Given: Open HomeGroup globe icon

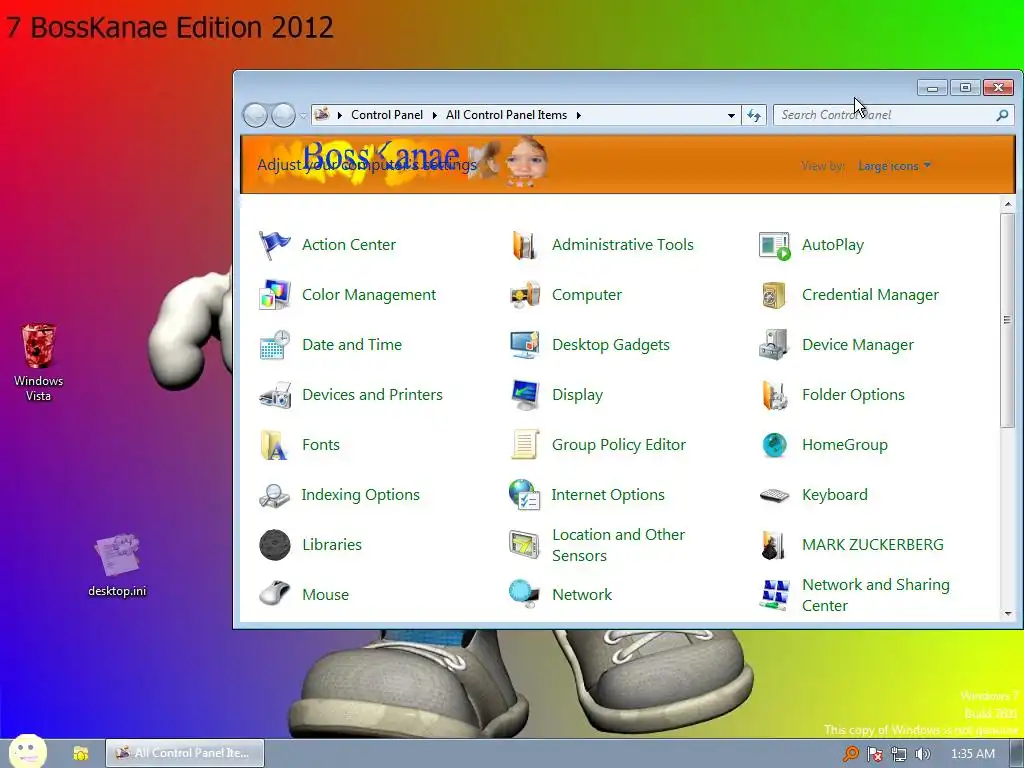Looking at the screenshot, I should point(775,445).
